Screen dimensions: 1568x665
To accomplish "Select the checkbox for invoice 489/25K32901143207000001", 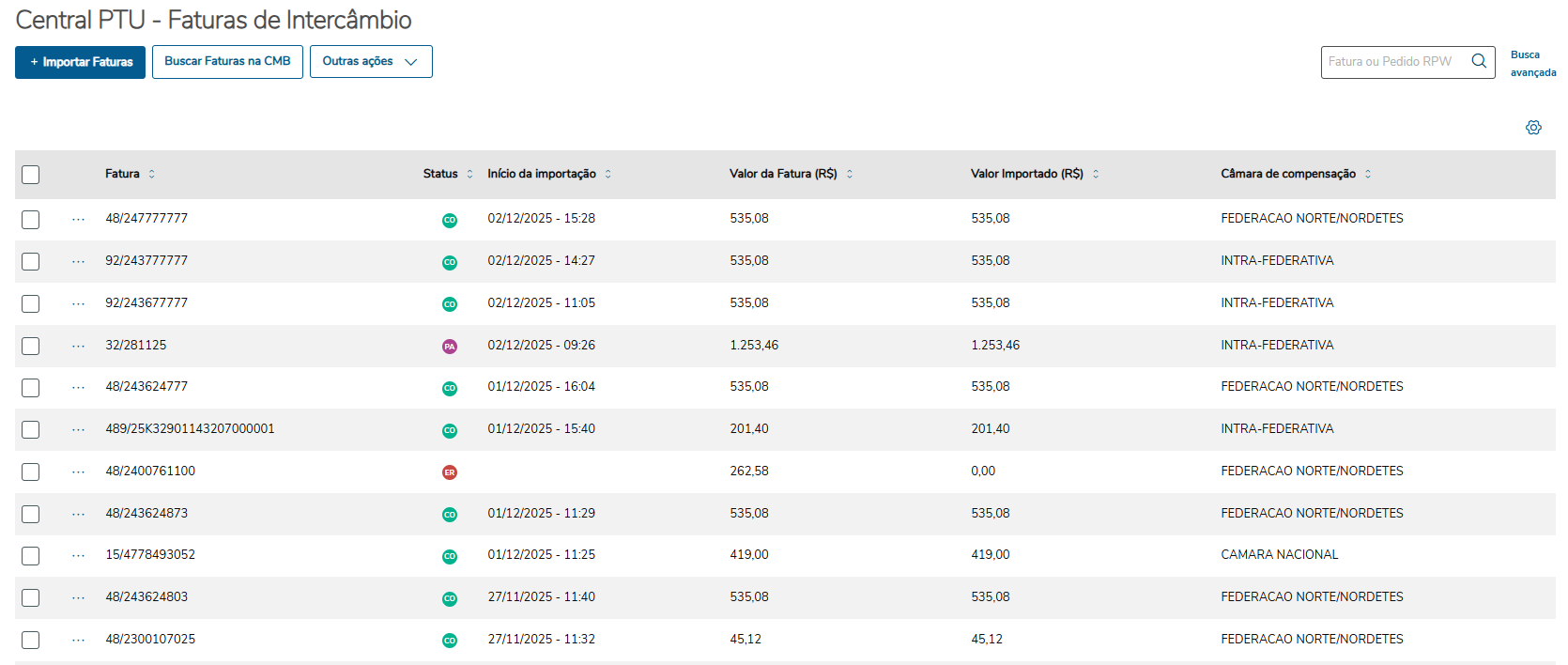I will click(31, 429).
